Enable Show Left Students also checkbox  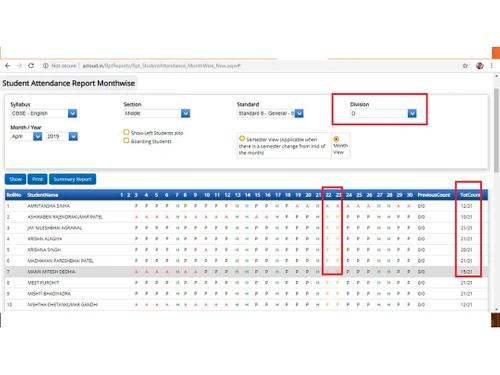click(126, 132)
